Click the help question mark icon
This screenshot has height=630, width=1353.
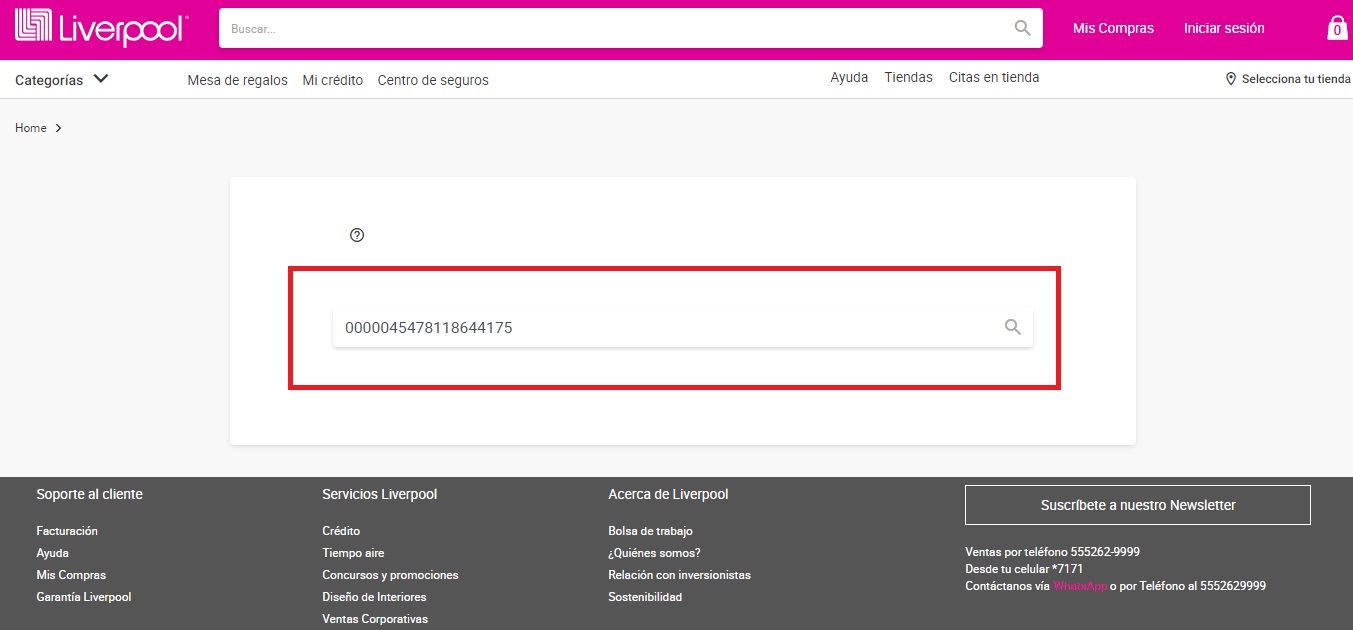coord(357,235)
